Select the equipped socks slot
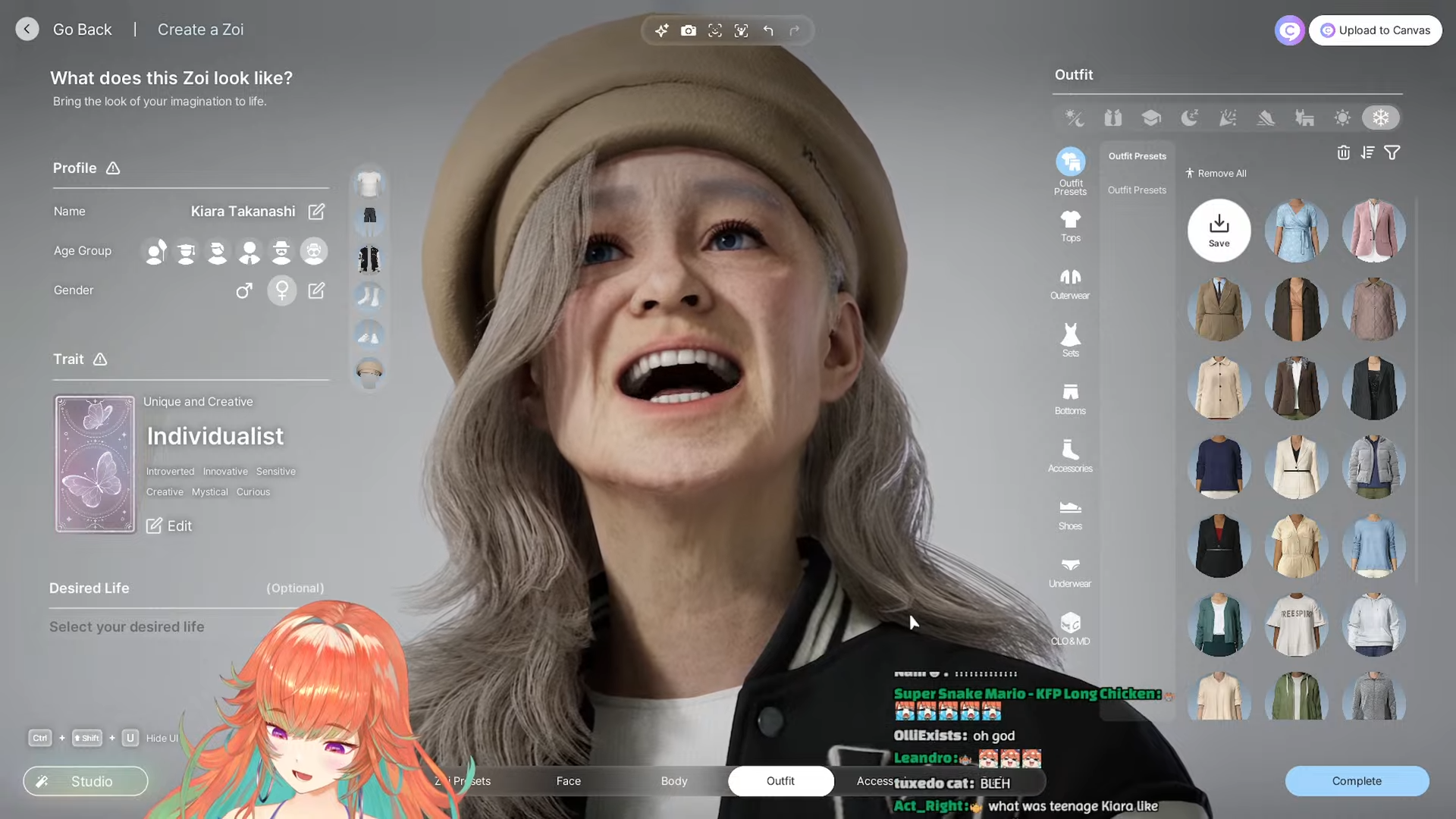The image size is (1456, 819). click(x=369, y=297)
